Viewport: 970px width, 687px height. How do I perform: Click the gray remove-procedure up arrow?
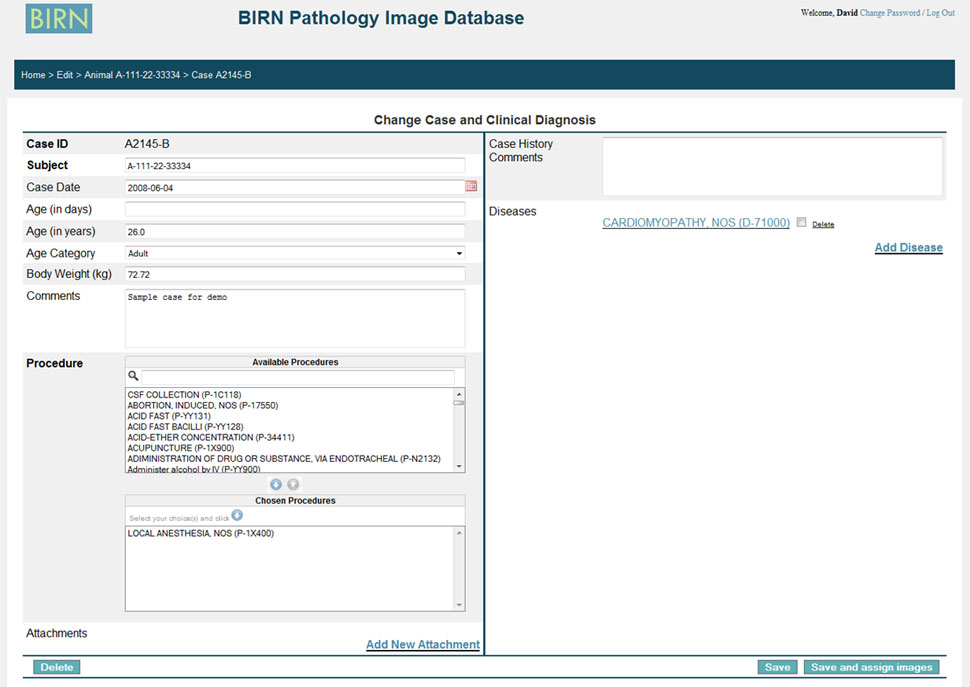293,484
